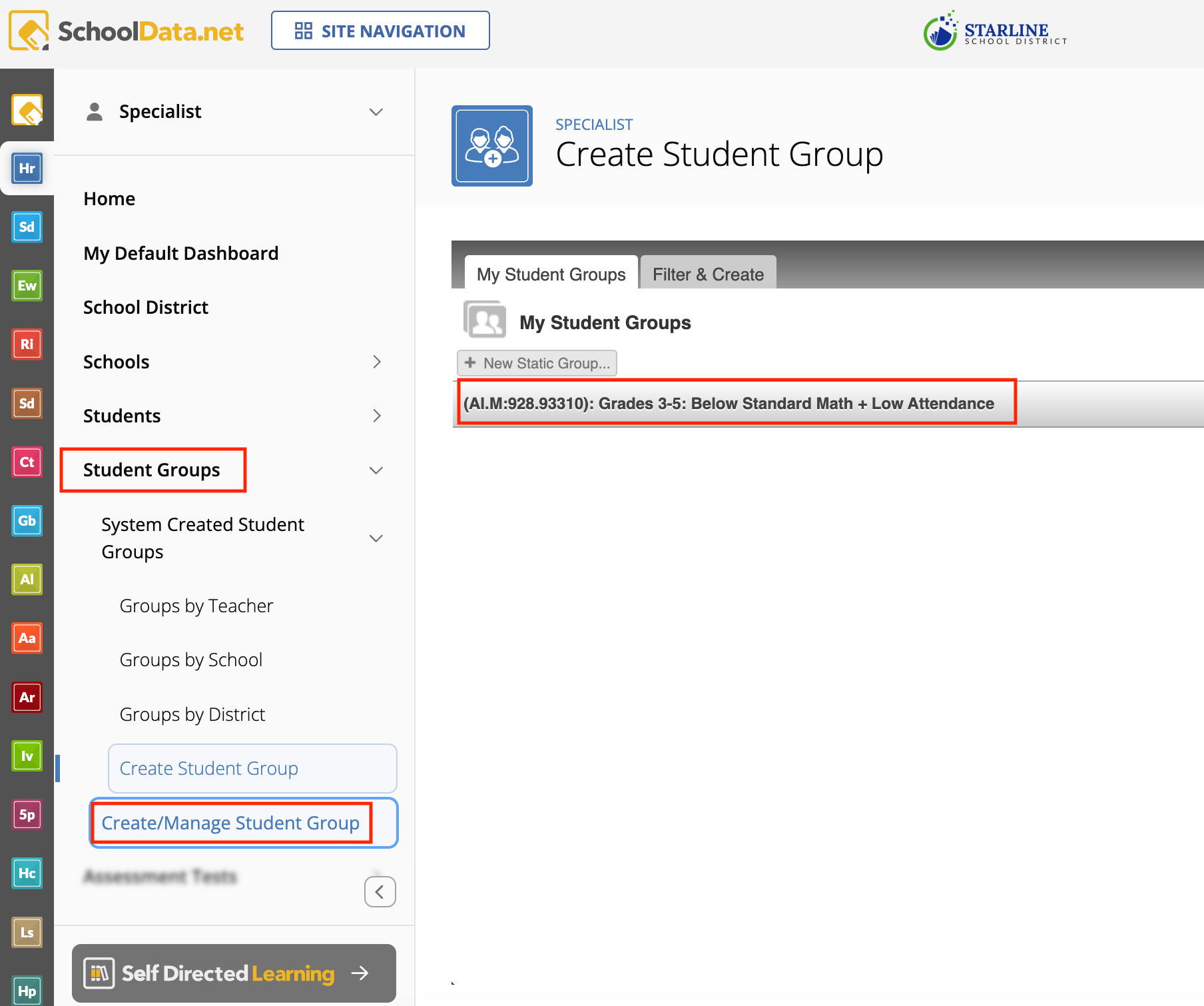This screenshot has height=1006, width=1204.
Task: Open the Ls app icon
Action: 27,932
